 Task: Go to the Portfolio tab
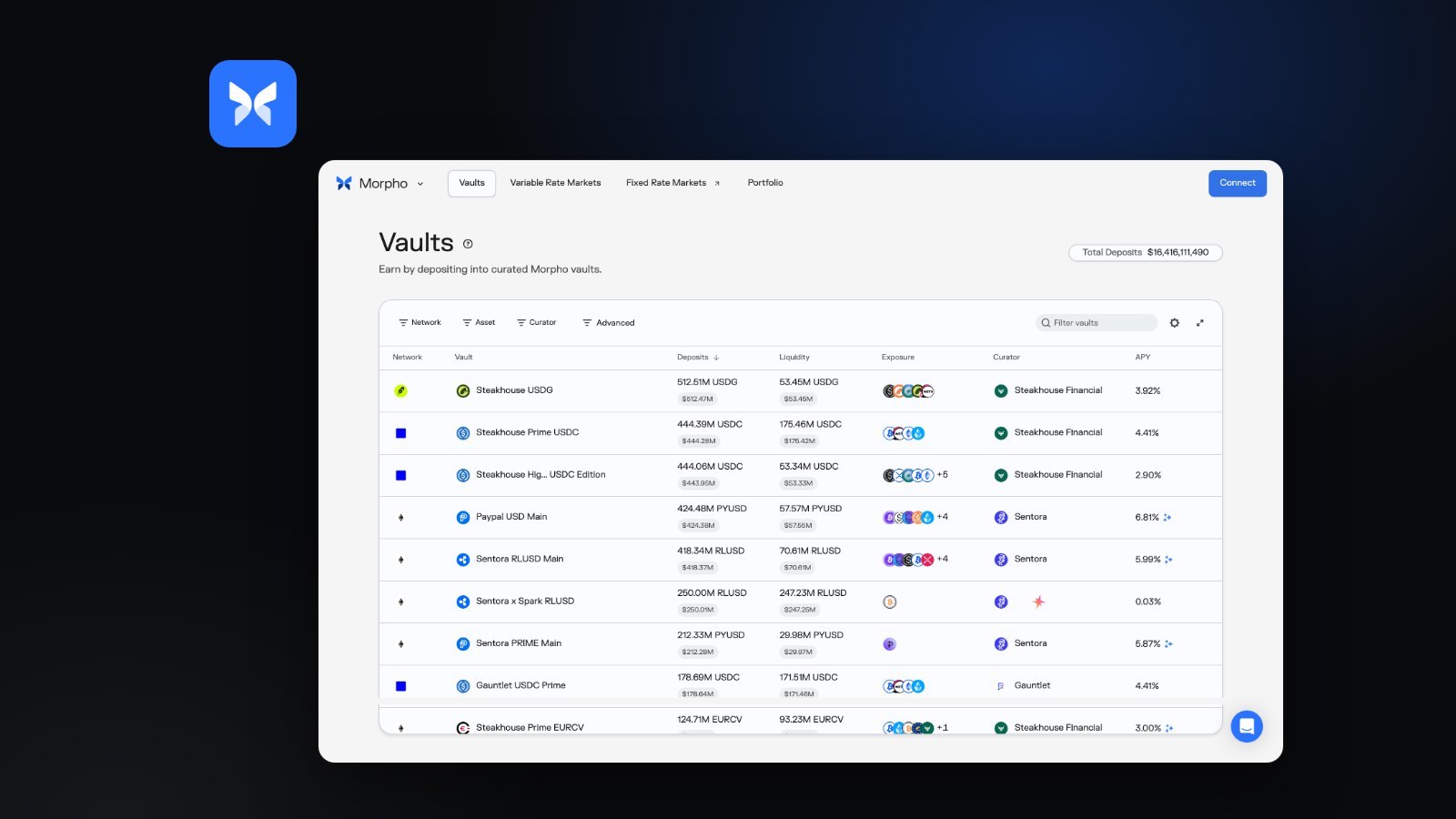[x=765, y=183]
